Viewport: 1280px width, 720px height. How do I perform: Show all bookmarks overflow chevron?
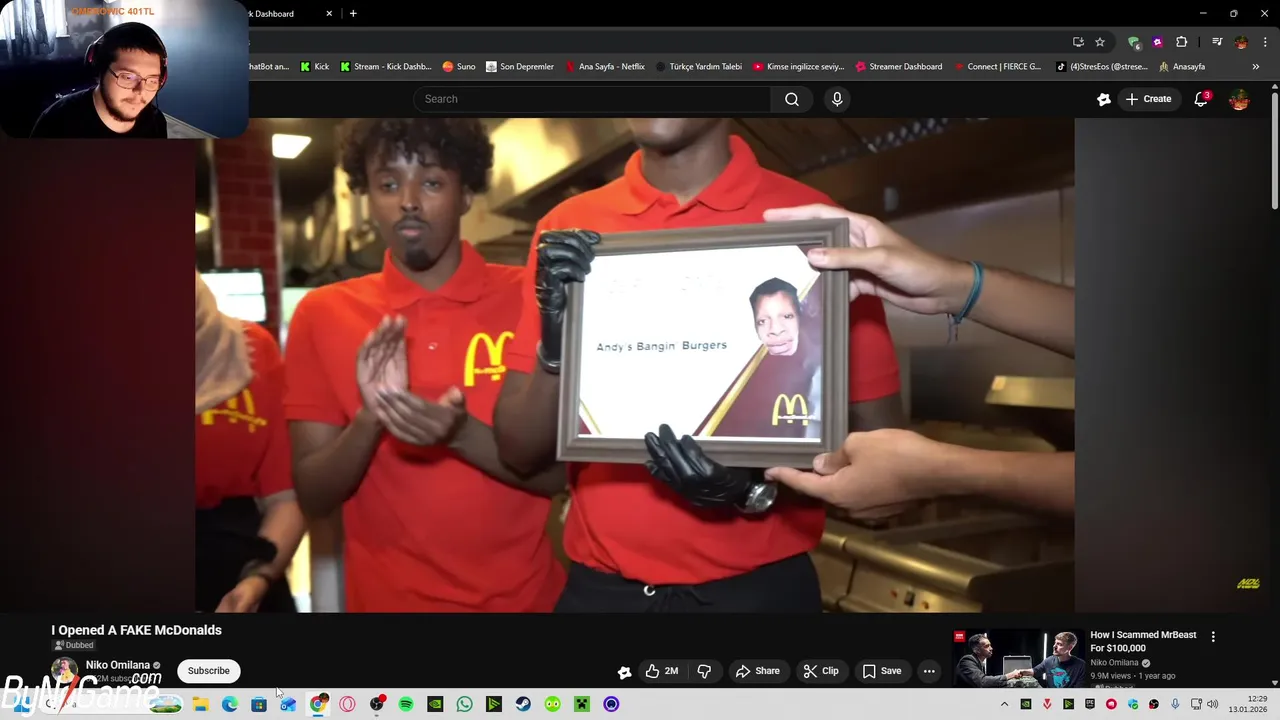(1256, 67)
